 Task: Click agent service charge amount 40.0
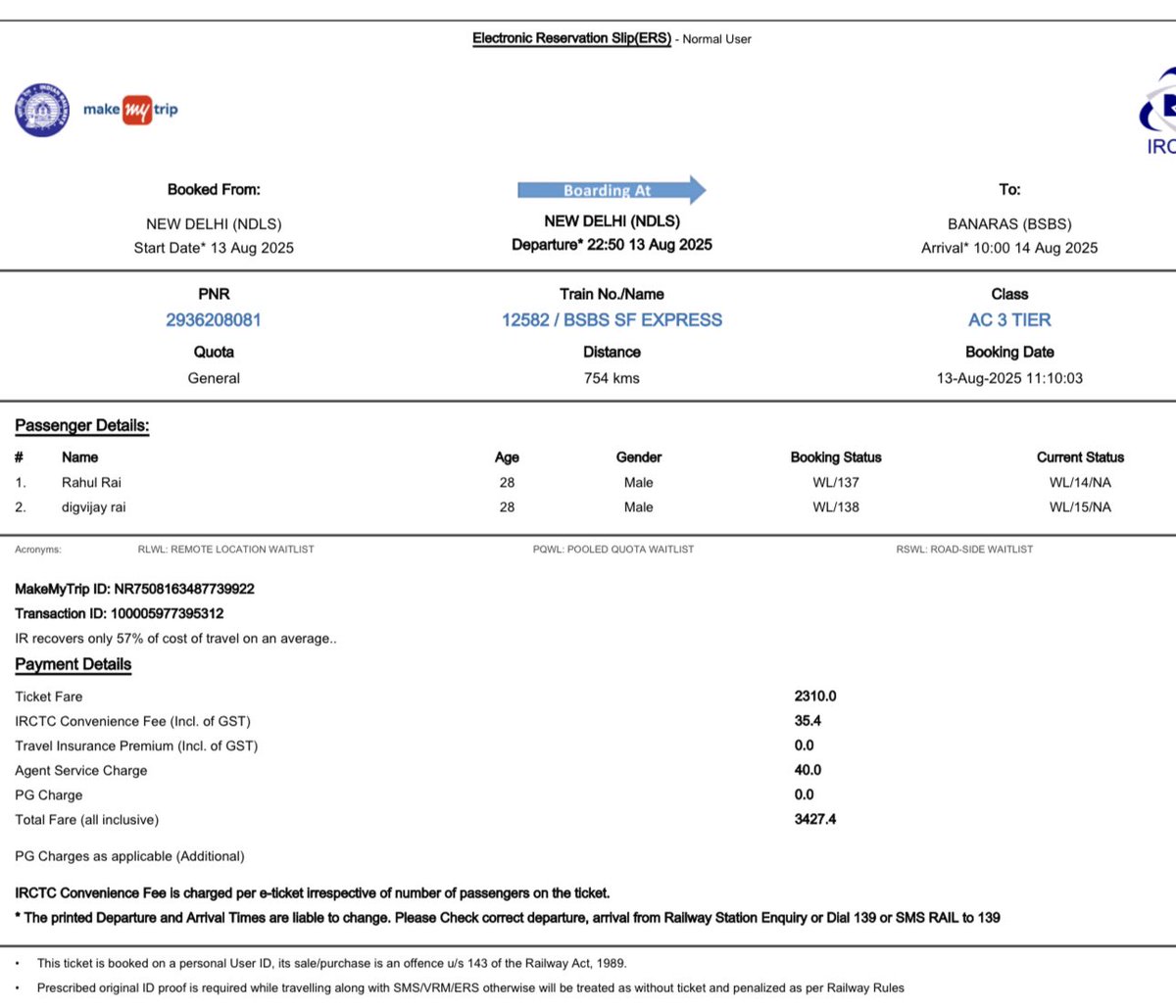click(808, 771)
